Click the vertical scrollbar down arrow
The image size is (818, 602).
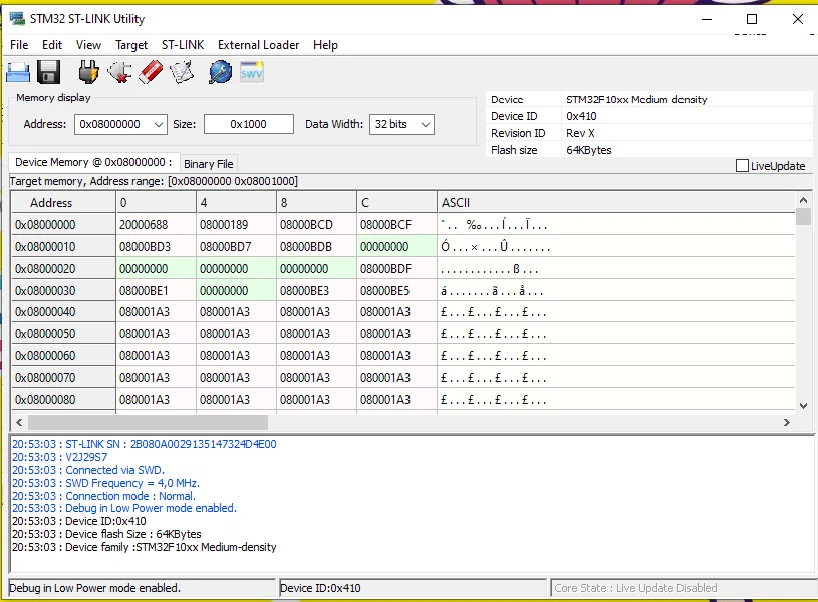pos(803,406)
